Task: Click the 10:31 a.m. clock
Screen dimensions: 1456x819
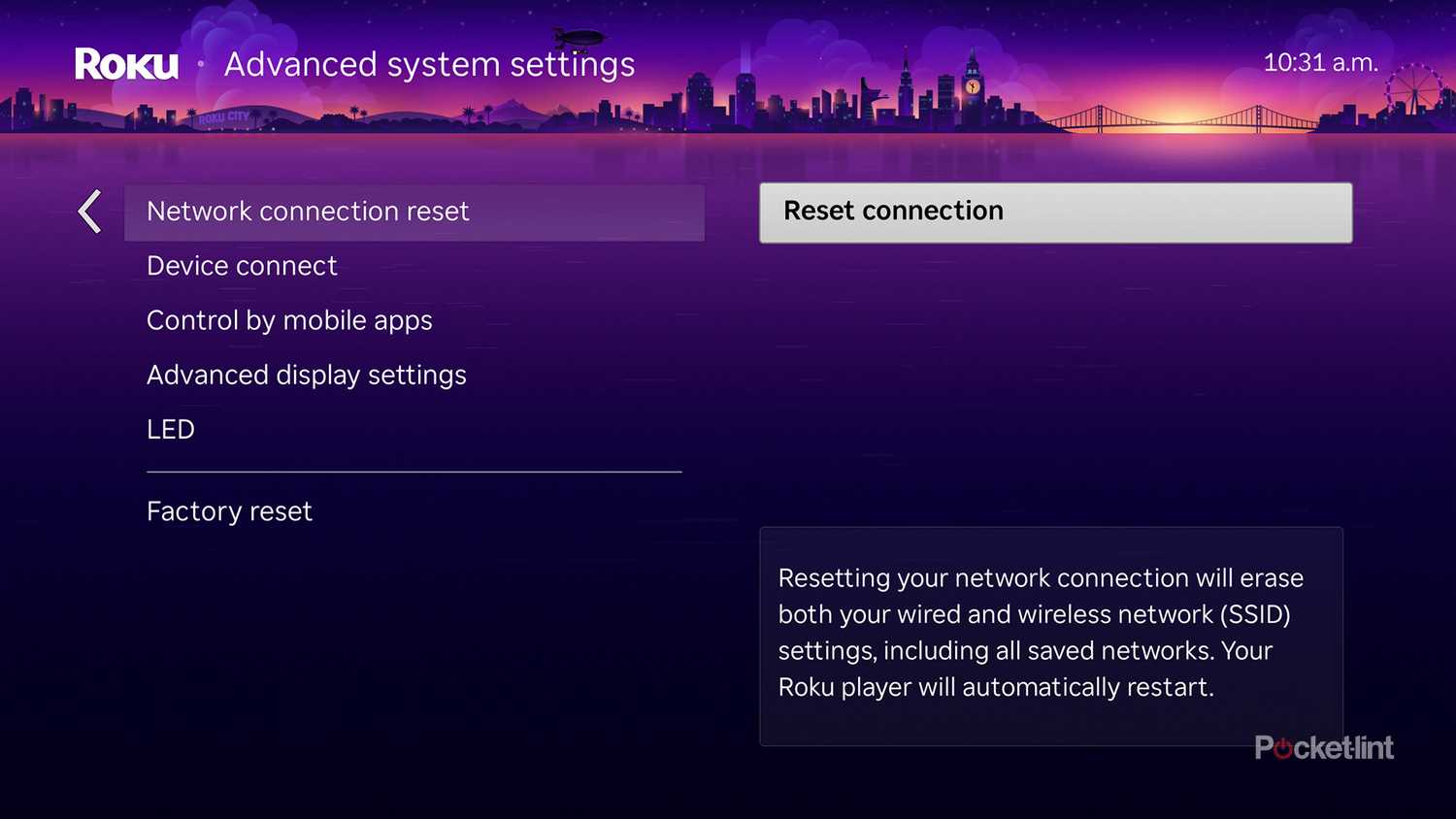Action: coord(1320,63)
